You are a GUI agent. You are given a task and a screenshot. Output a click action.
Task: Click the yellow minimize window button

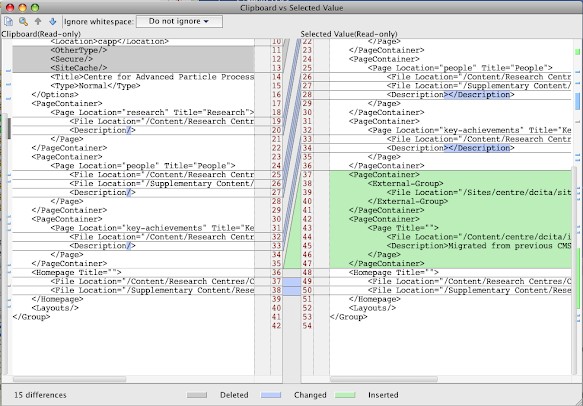pos(22,7)
